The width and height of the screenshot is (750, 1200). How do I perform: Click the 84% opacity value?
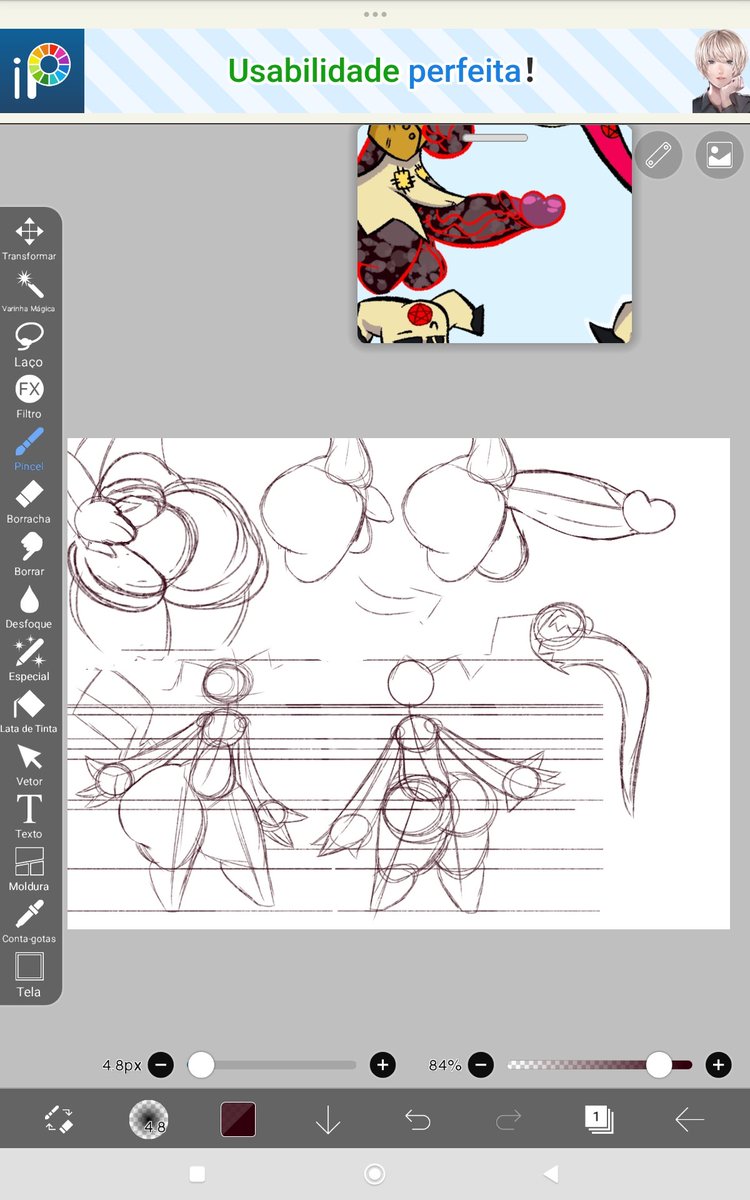[x=444, y=1065]
